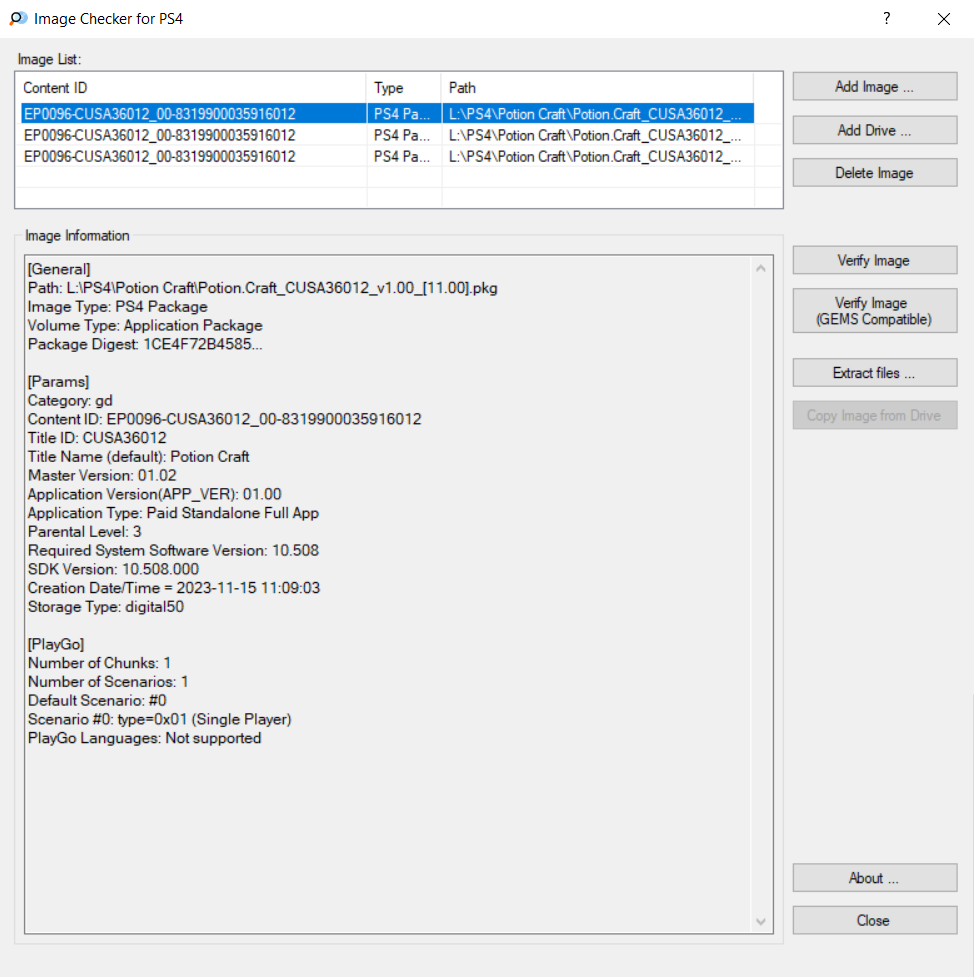The width and height of the screenshot is (974, 977).
Task: Click the Path column header
Action: click(x=596, y=88)
